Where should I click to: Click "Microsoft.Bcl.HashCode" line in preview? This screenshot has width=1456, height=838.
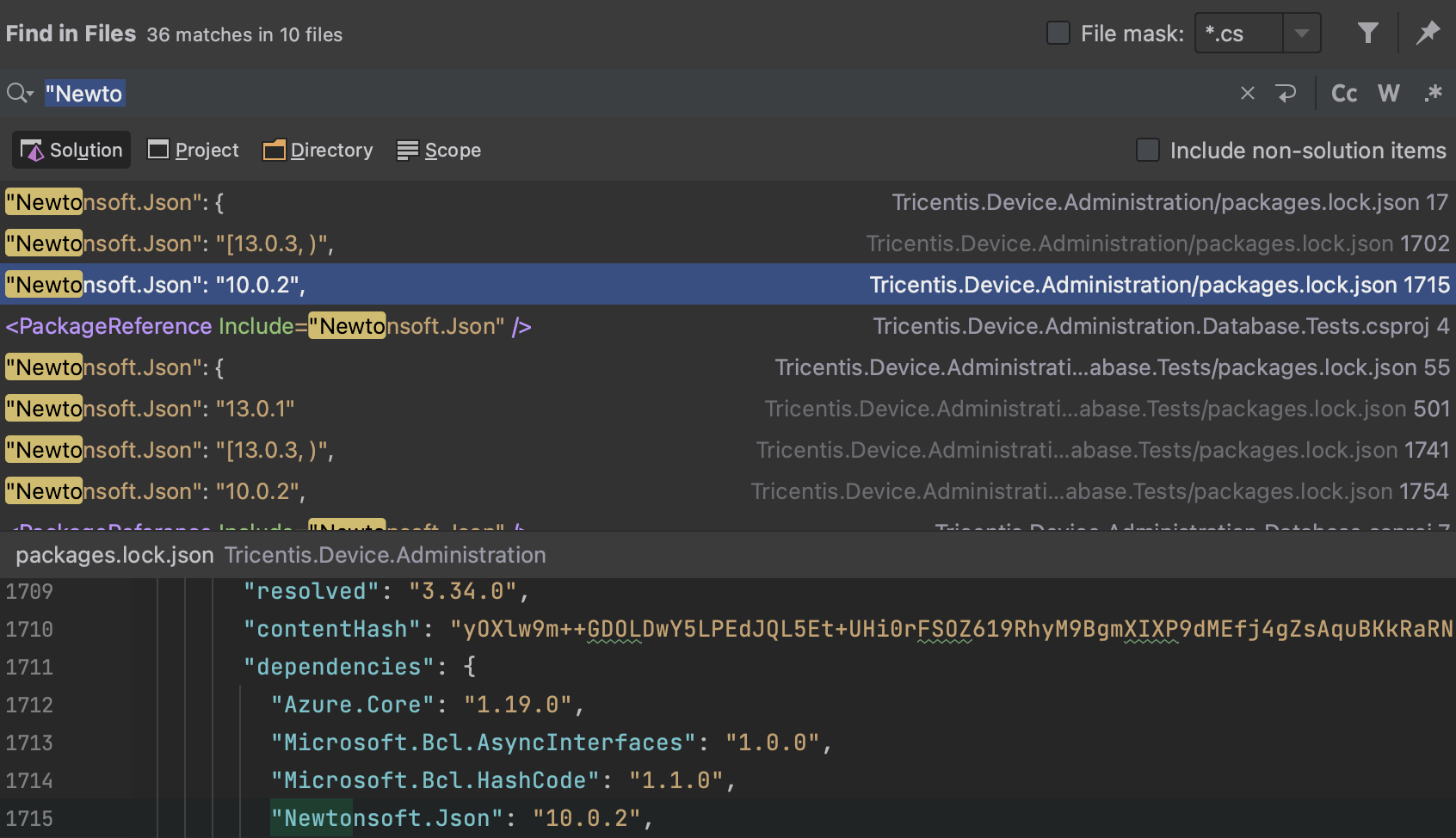coord(503,781)
